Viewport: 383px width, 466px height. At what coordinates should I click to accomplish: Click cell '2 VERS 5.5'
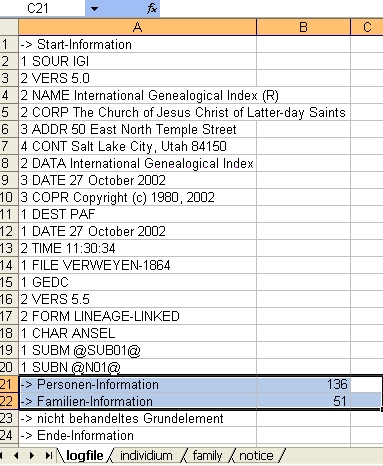[137, 299]
